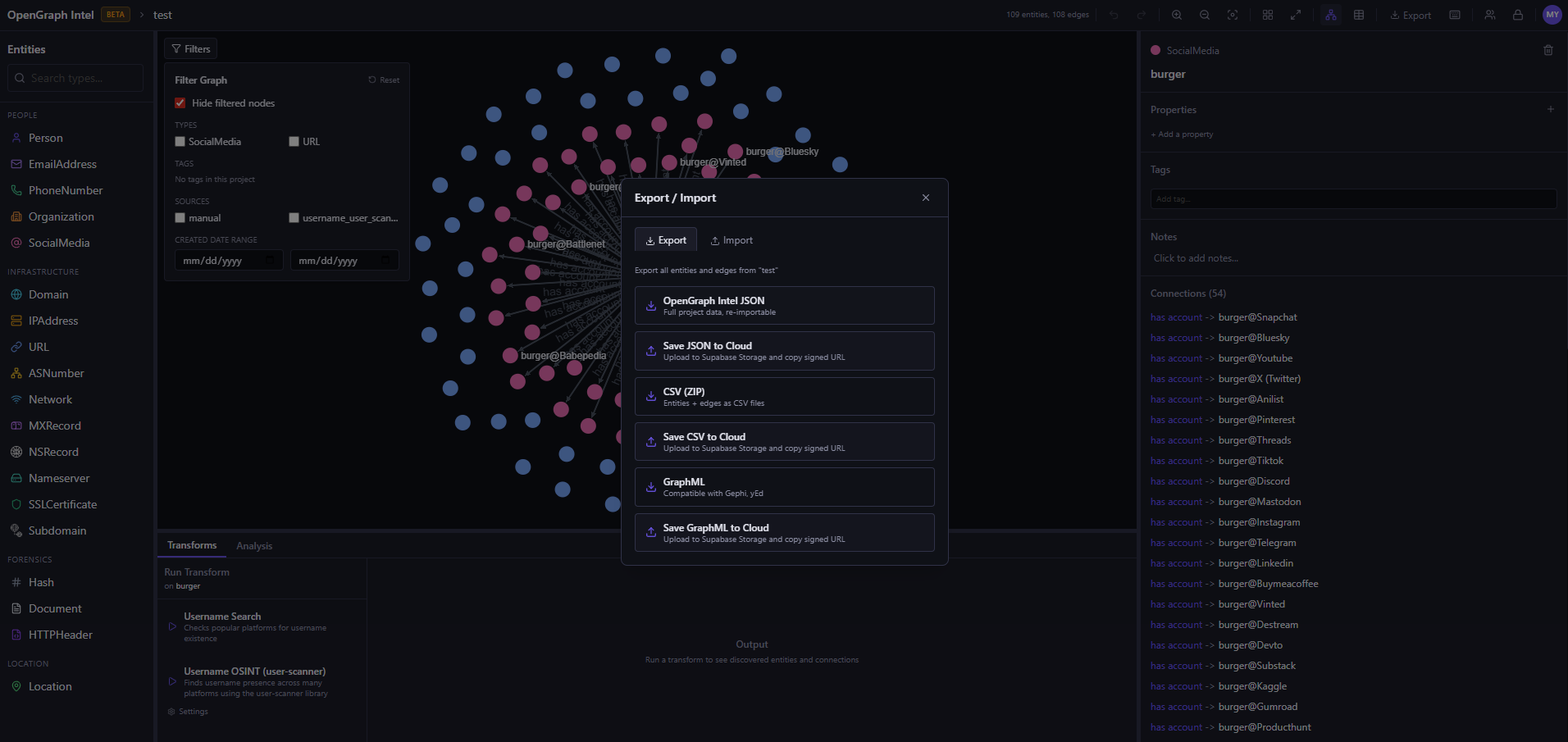Click the play icon for Username OSINT
Viewport: 1568px width, 742px height.
pos(172,681)
